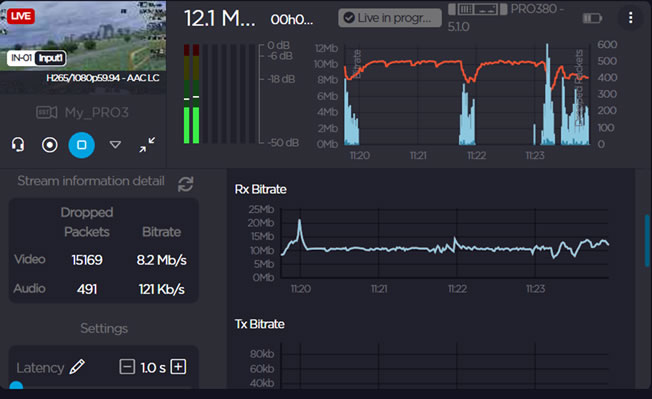Click the vertical scrollbar on the right
The width and height of the screenshot is (652, 399).
click(x=647, y=240)
